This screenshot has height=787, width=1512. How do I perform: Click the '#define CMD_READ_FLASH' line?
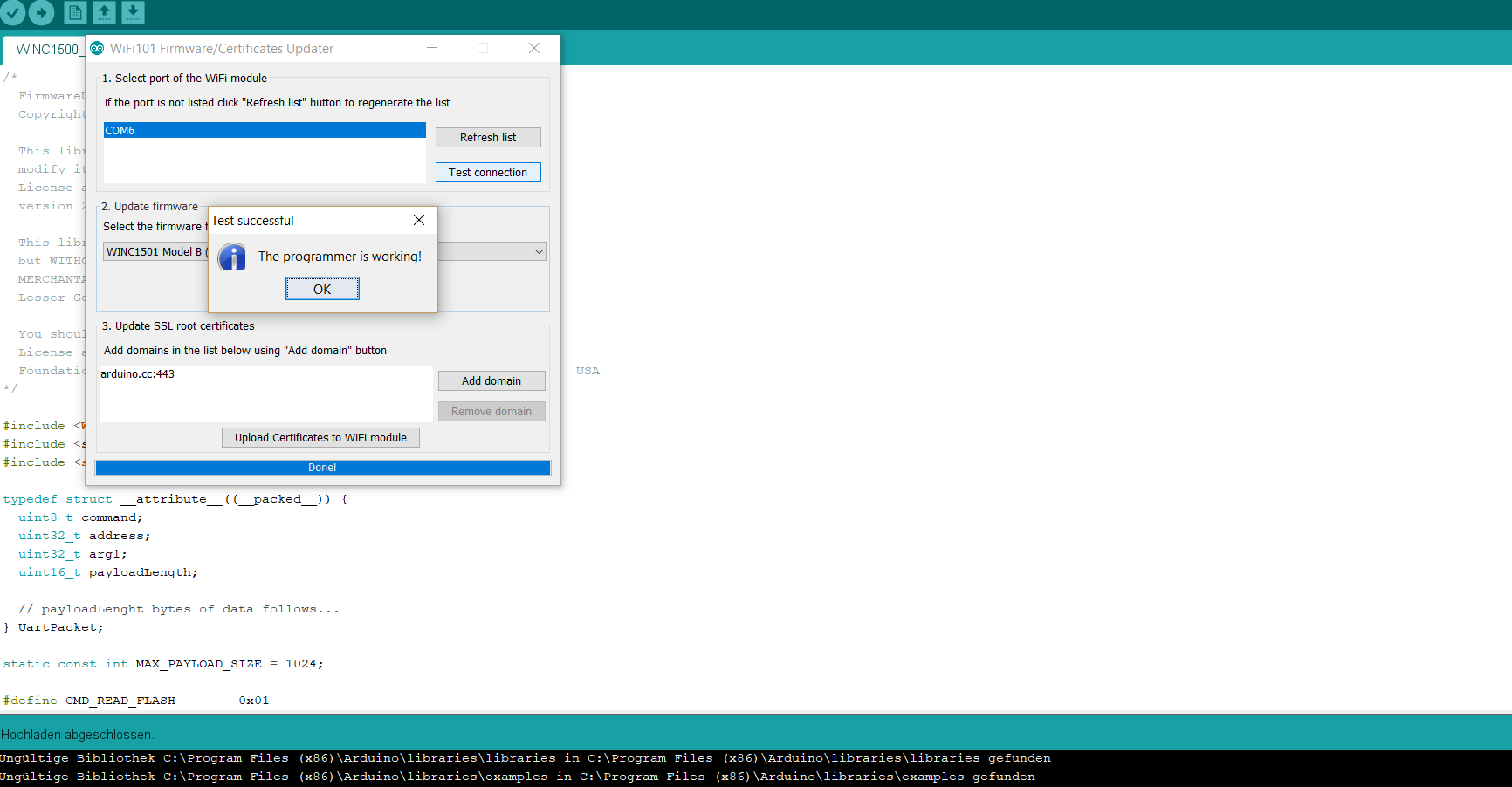click(136, 701)
